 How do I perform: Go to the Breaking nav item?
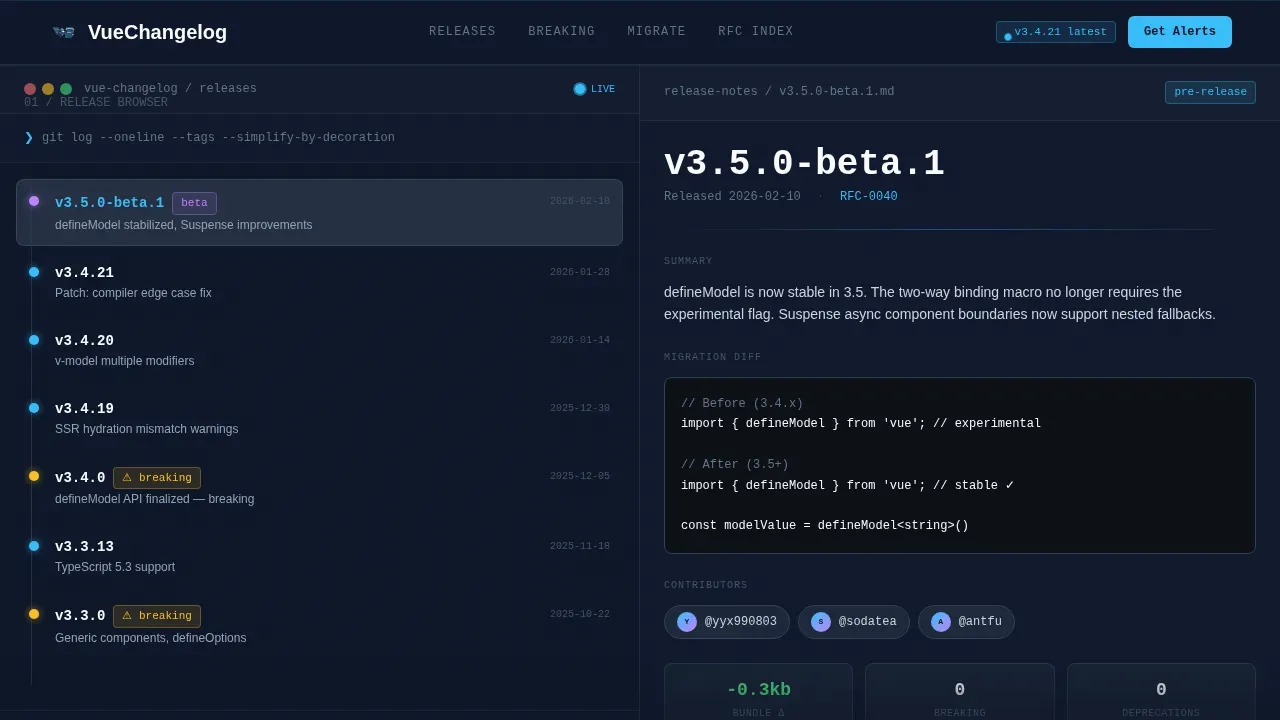tap(561, 32)
